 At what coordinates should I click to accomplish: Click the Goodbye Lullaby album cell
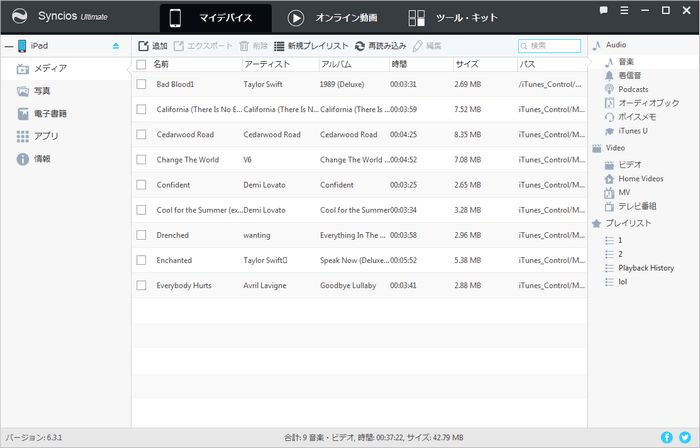coord(348,285)
